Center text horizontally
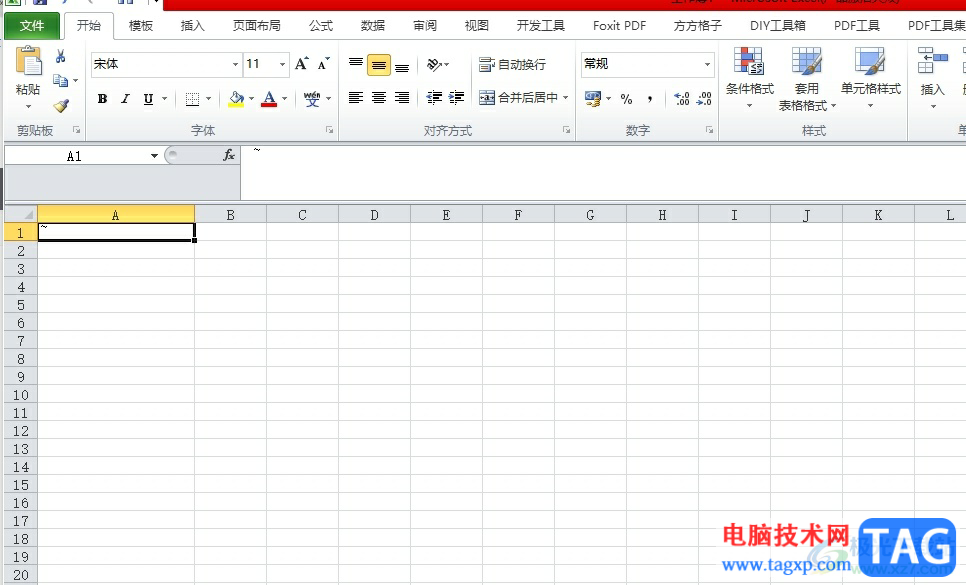966x585 pixels. coord(379,97)
